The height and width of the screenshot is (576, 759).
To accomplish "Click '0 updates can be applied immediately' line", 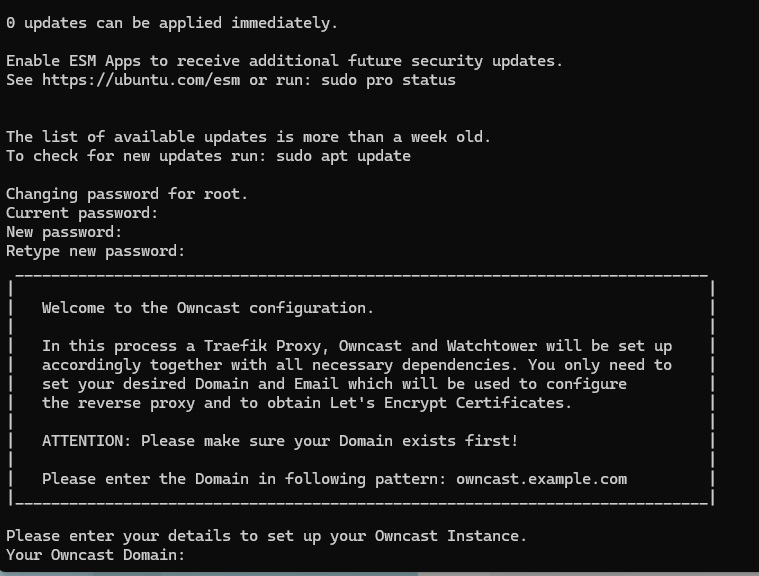I will tap(172, 23).
